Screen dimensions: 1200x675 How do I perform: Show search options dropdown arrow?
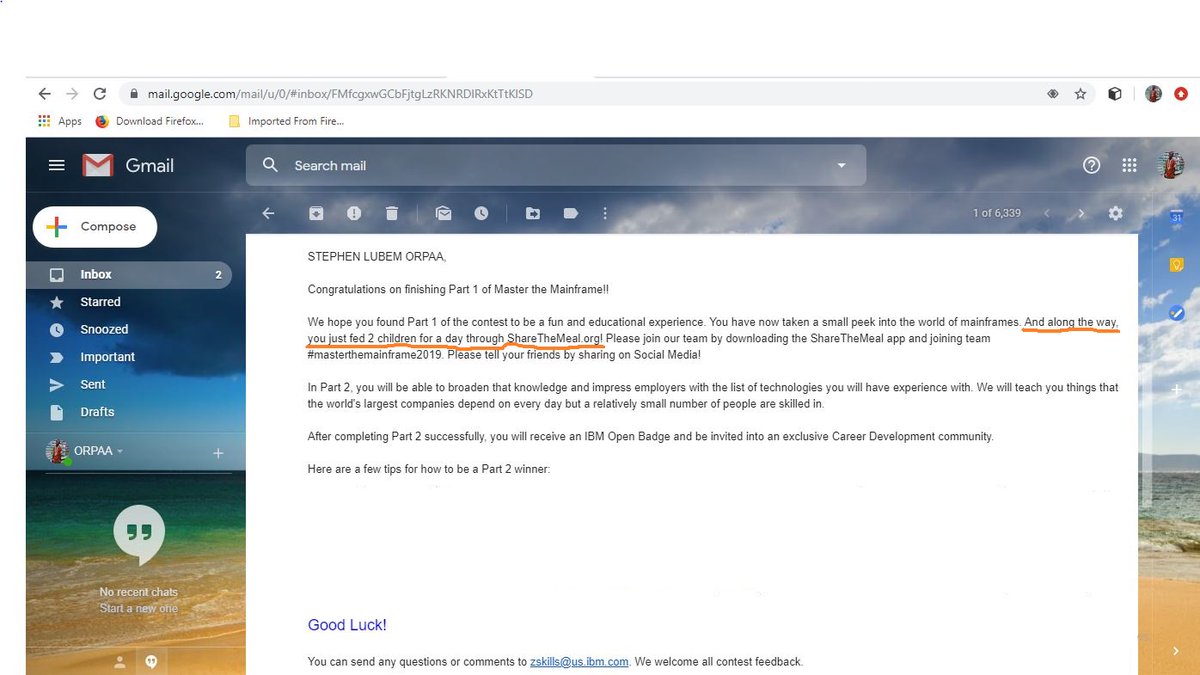coord(841,165)
